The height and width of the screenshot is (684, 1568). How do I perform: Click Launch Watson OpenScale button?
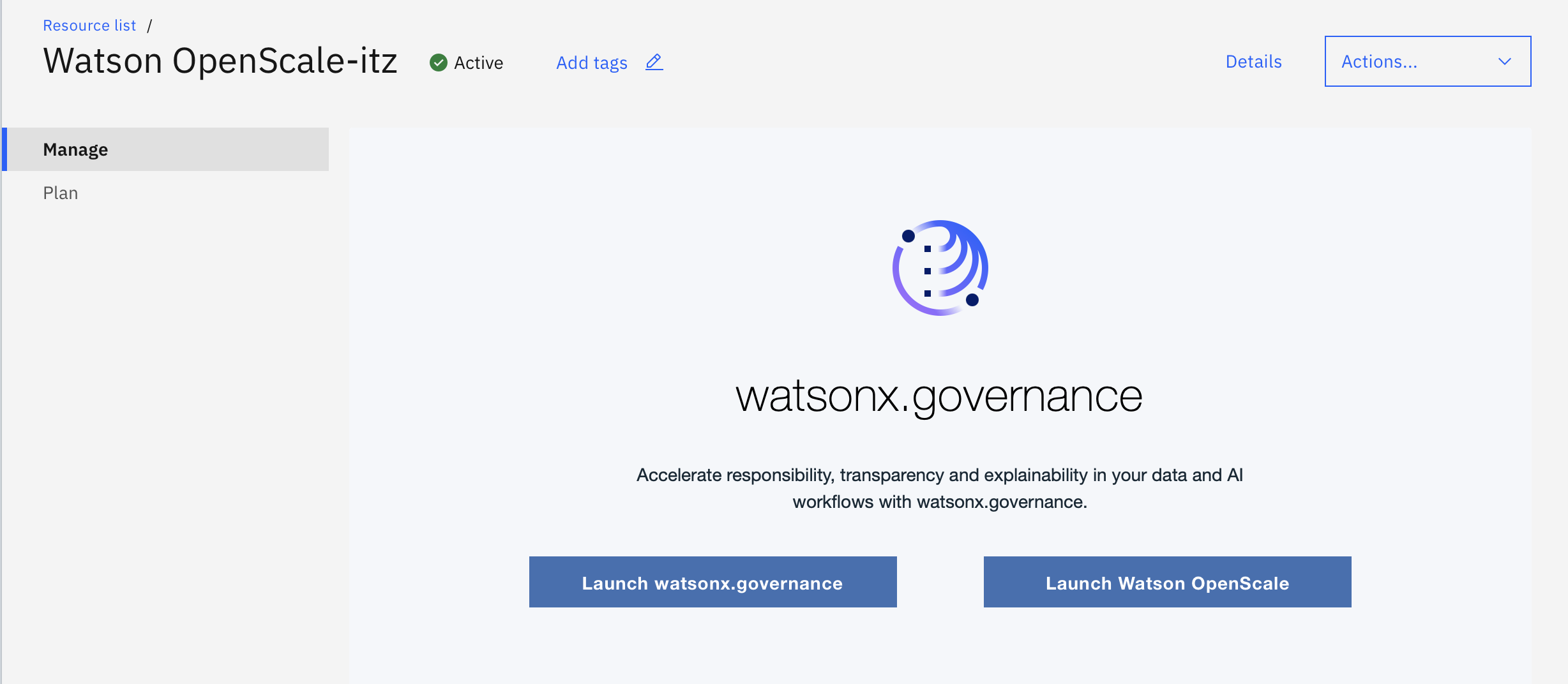pos(1167,582)
